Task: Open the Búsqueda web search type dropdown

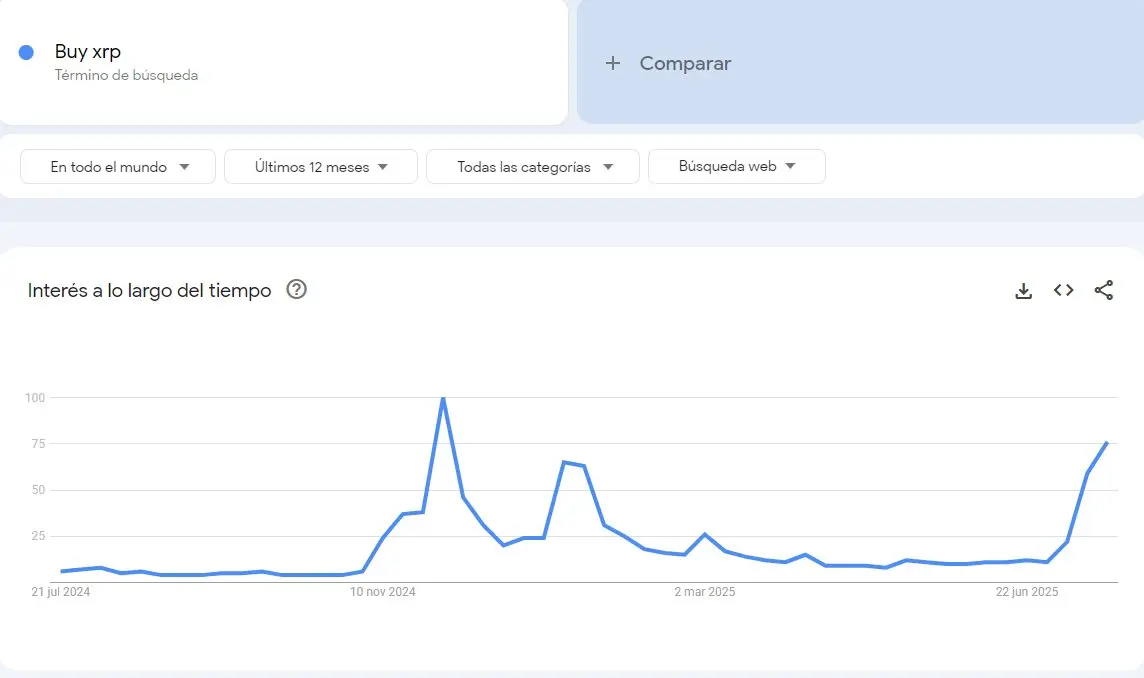Action: click(x=737, y=166)
